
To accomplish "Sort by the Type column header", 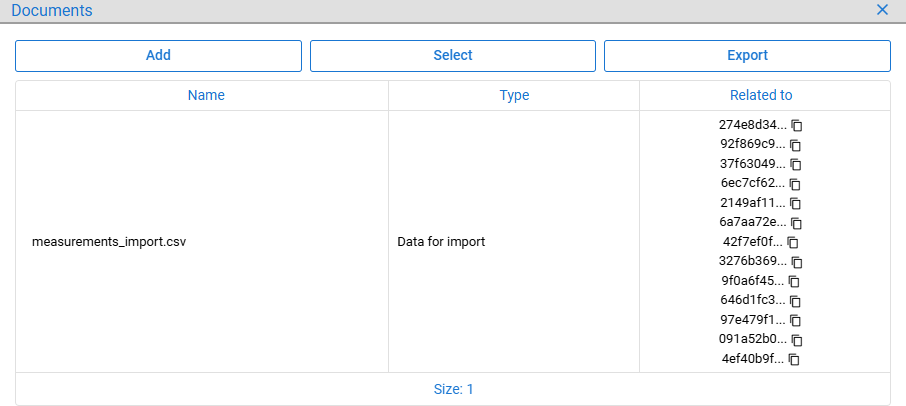I will click(514, 95).
